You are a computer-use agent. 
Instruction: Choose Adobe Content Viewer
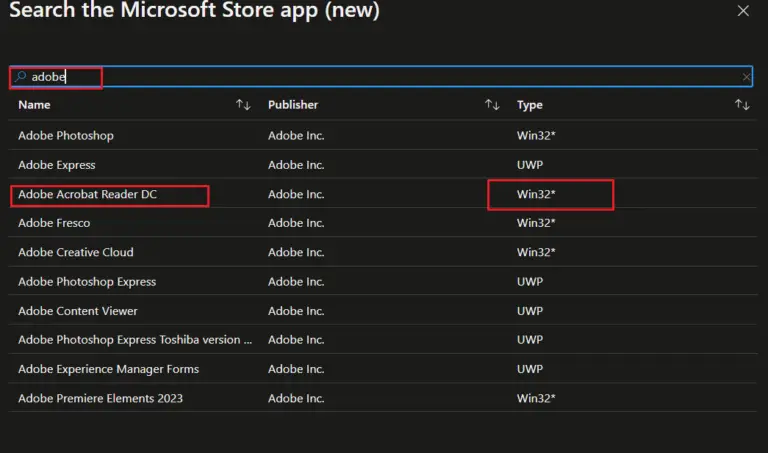click(78, 311)
